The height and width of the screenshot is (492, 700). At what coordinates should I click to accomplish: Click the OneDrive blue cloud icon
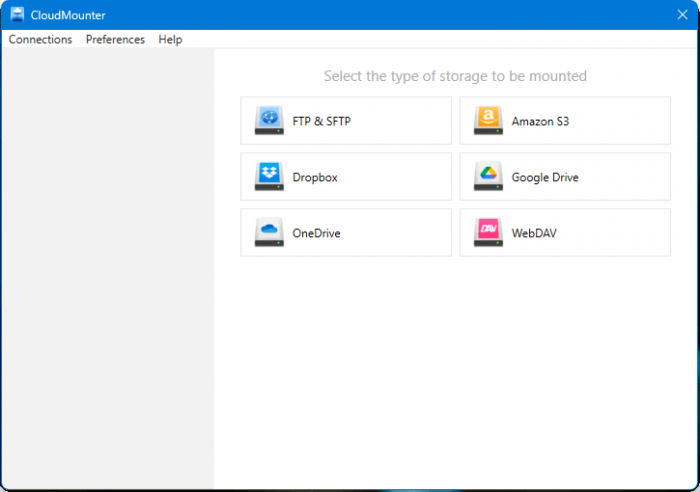click(269, 233)
